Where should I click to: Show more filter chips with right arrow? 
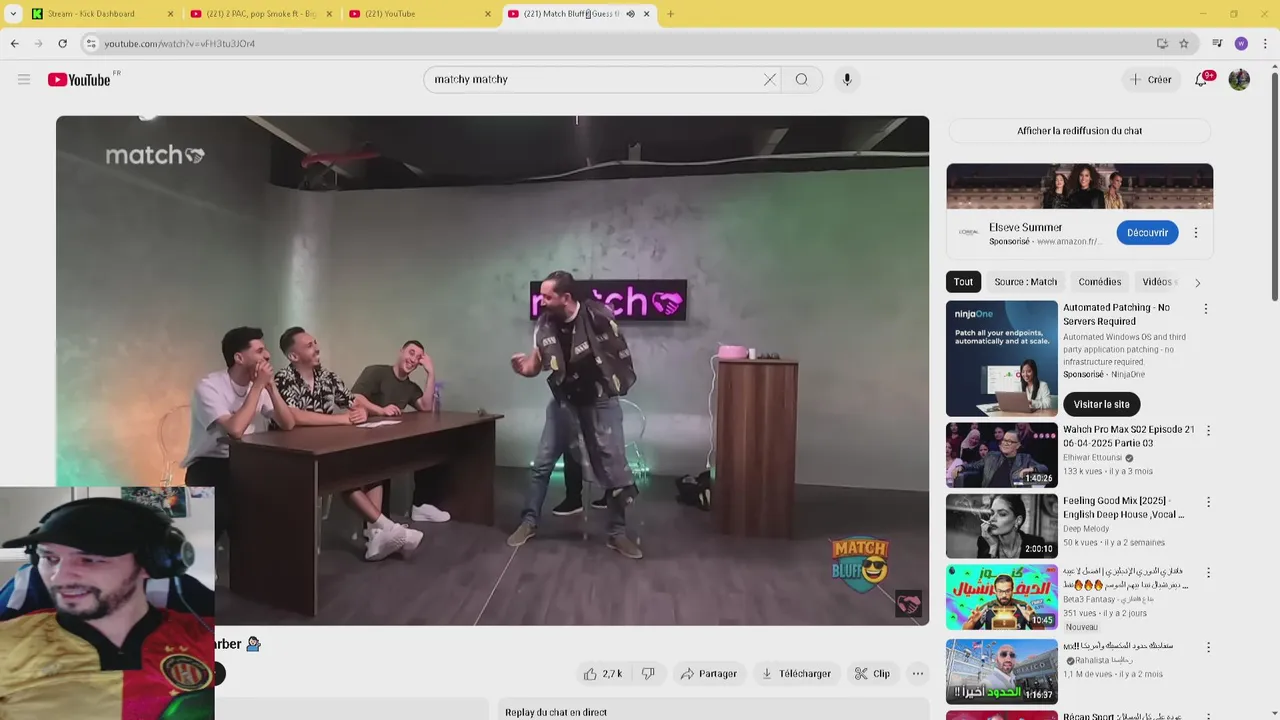point(1197,283)
